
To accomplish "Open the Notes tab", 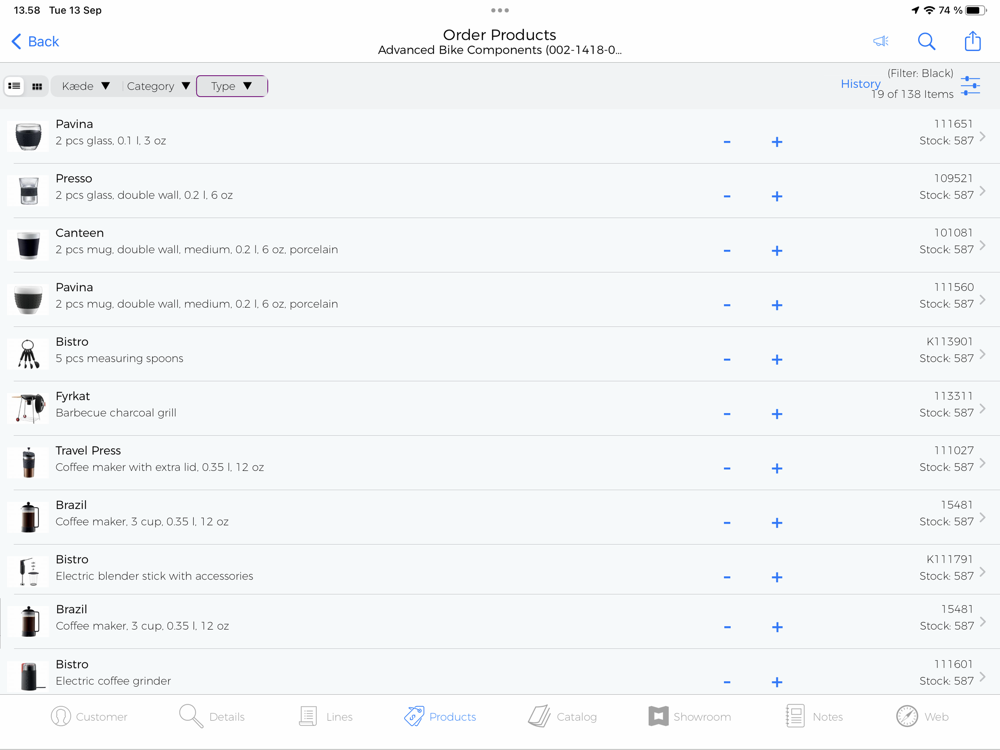I will [x=814, y=716].
